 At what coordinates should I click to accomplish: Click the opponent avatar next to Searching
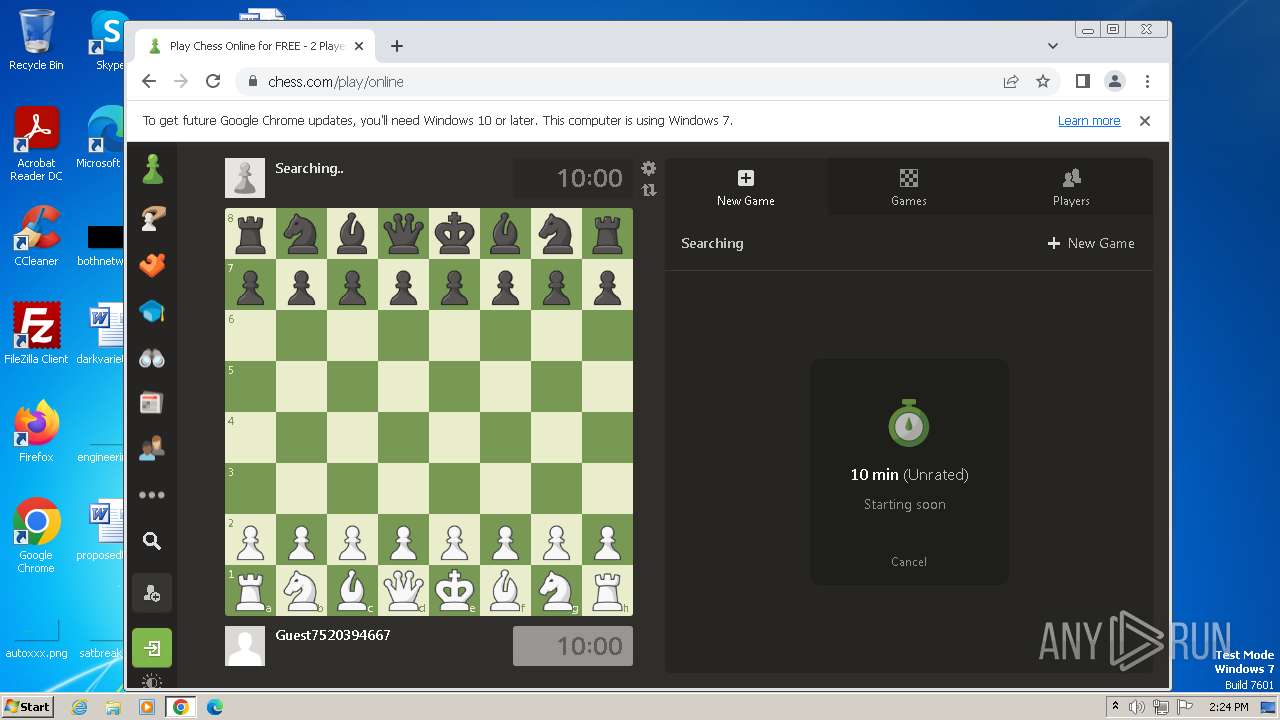[245, 178]
